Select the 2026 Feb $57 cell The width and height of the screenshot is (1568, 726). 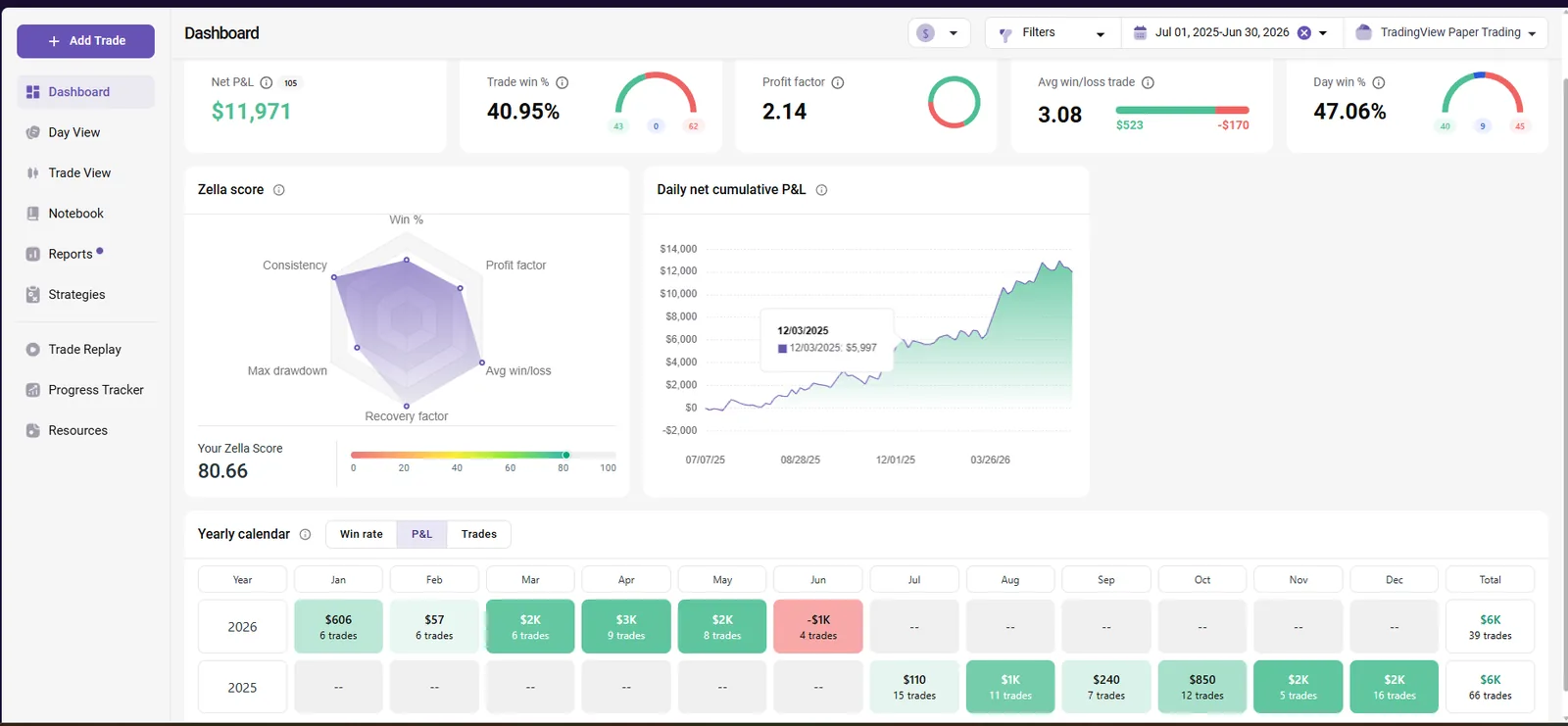point(434,627)
